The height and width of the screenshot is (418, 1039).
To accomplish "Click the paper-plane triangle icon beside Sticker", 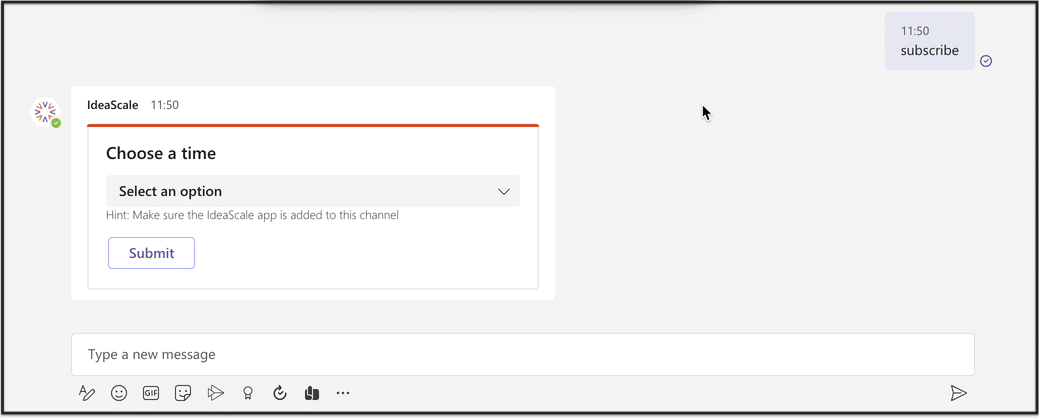I will point(215,393).
